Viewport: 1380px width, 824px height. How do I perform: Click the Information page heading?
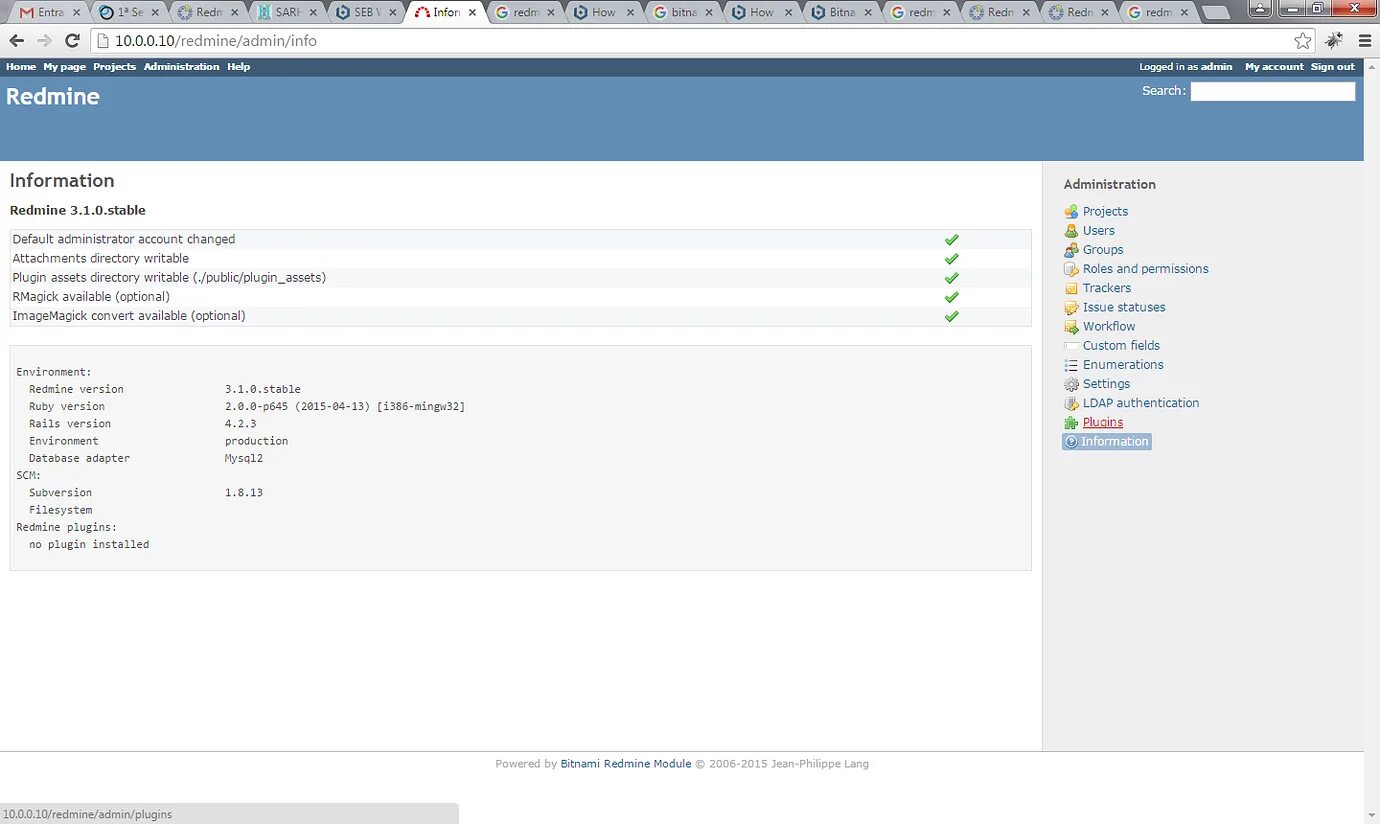coord(62,180)
